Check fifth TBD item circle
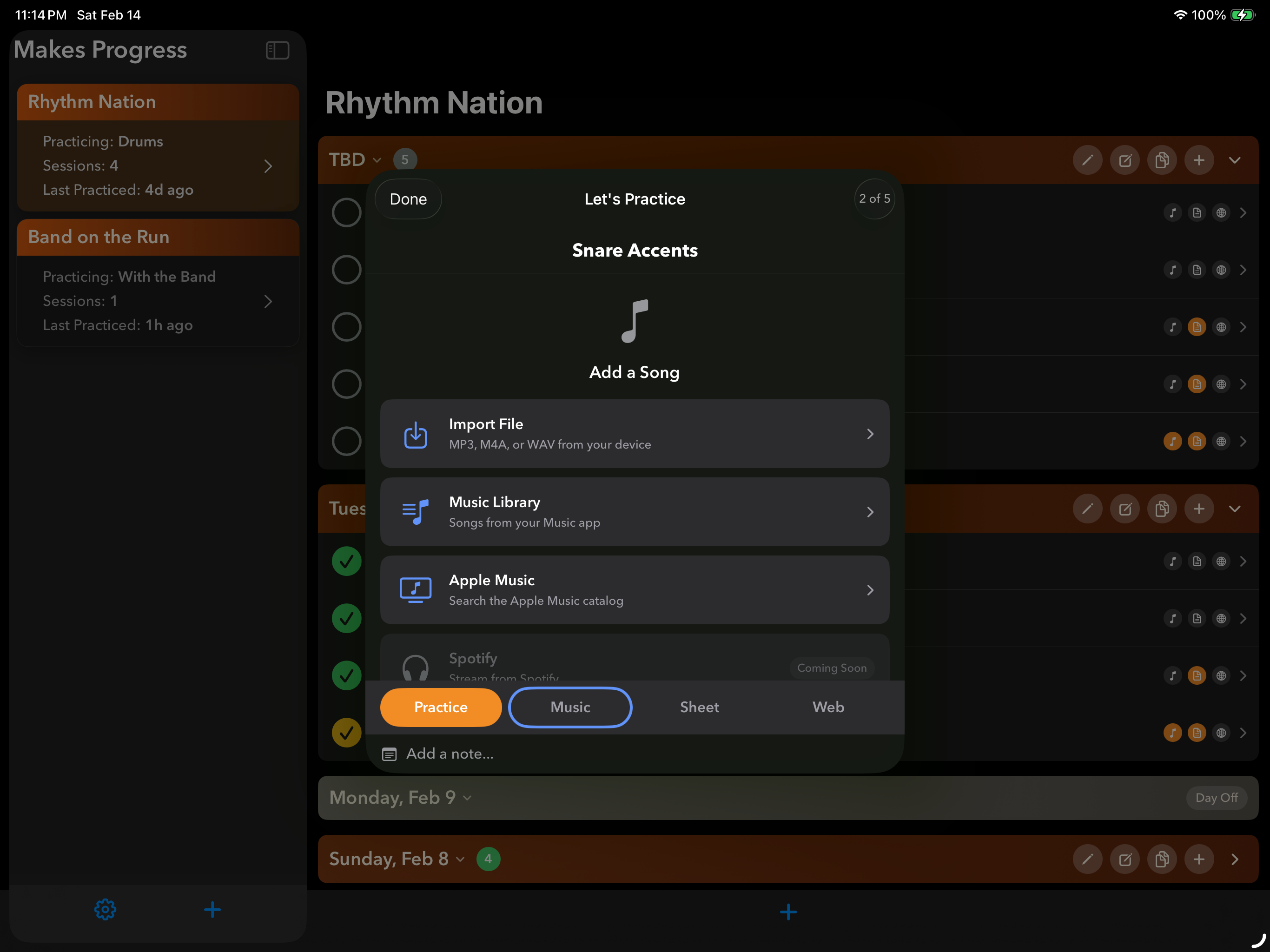The width and height of the screenshot is (1270, 952). (x=346, y=442)
